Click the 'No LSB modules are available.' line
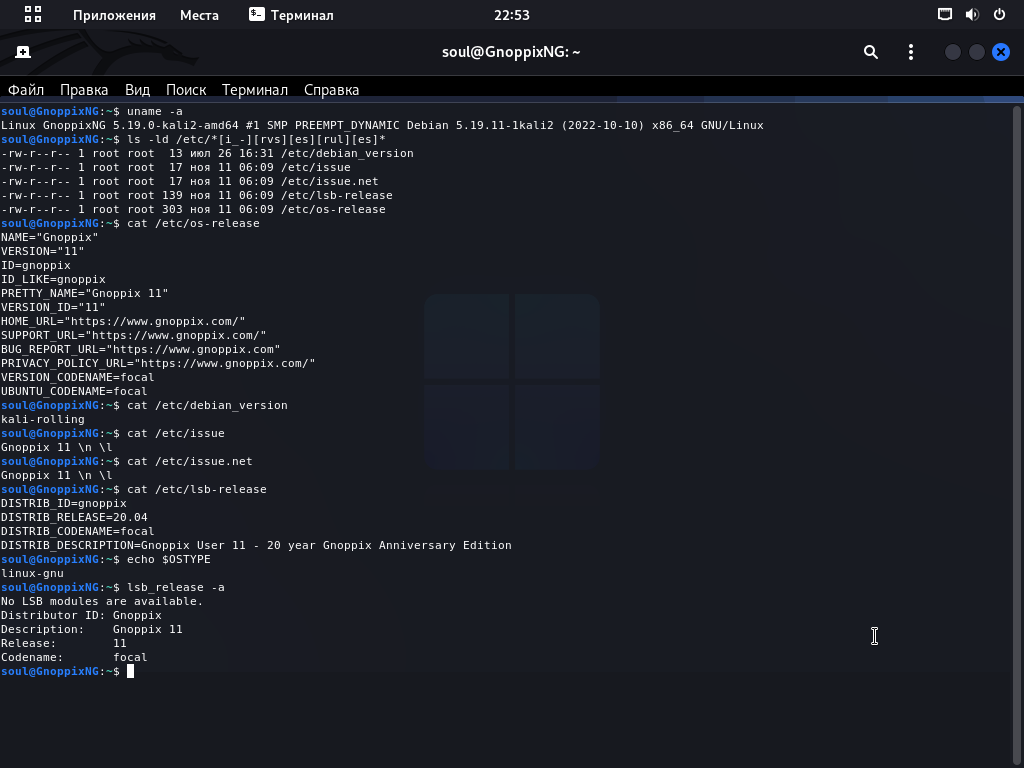Viewport: 1024px width, 768px height. [102, 601]
